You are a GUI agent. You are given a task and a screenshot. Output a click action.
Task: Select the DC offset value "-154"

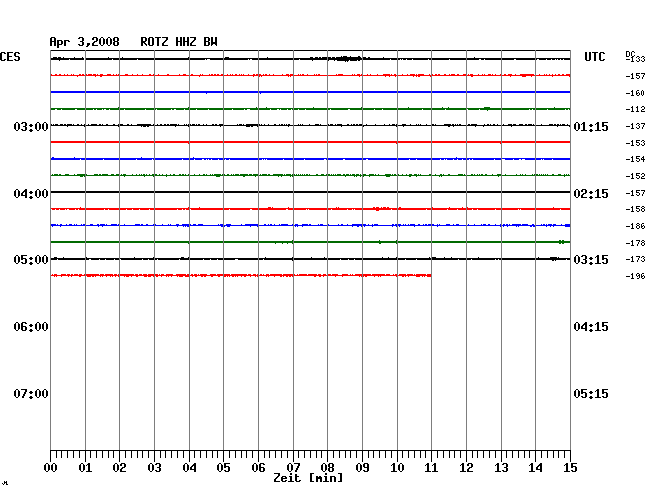point(635,159)
